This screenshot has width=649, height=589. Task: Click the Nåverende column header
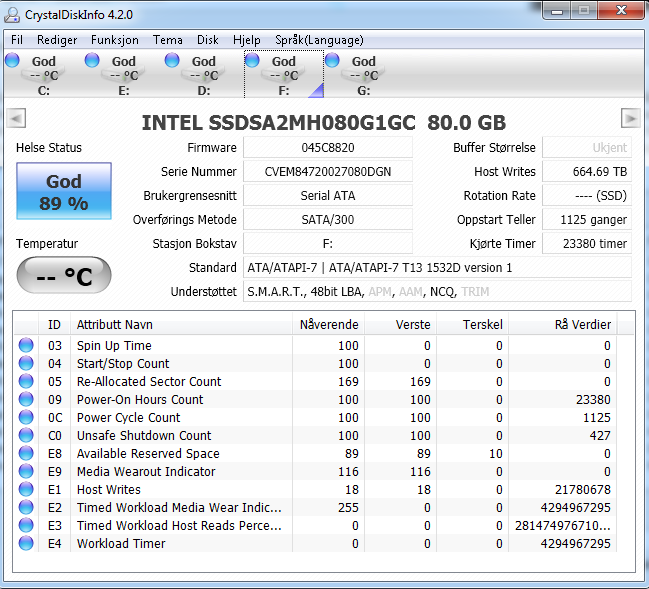click(x=329, y=325)
